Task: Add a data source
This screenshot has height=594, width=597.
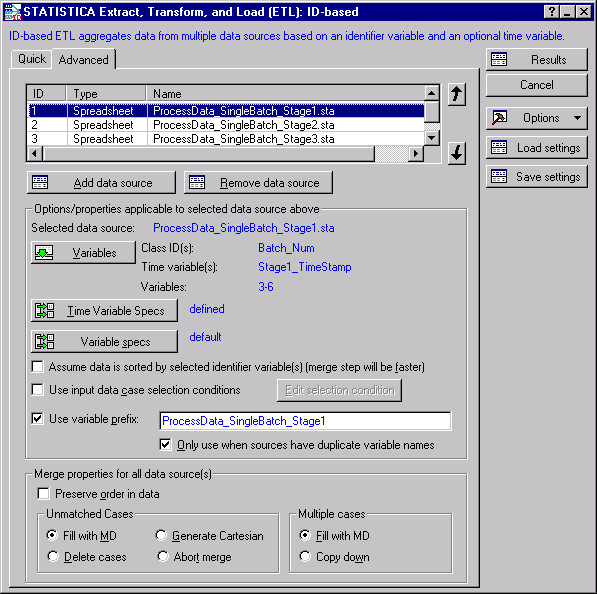Action: pos(101,183)
